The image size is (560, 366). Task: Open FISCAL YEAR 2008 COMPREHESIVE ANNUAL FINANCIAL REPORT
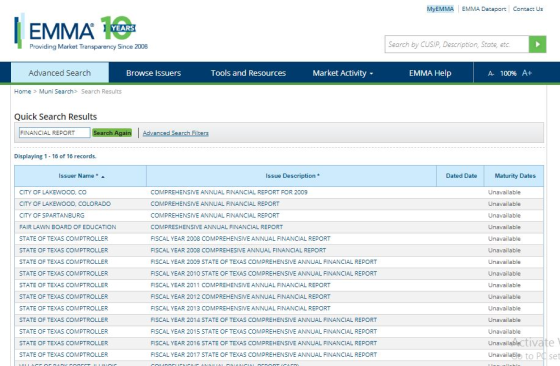(238, 250)
